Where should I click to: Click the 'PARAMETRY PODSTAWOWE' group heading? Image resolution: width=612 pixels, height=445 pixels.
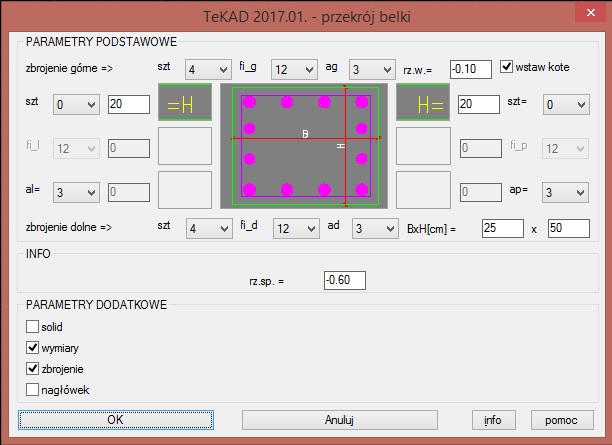101,42
